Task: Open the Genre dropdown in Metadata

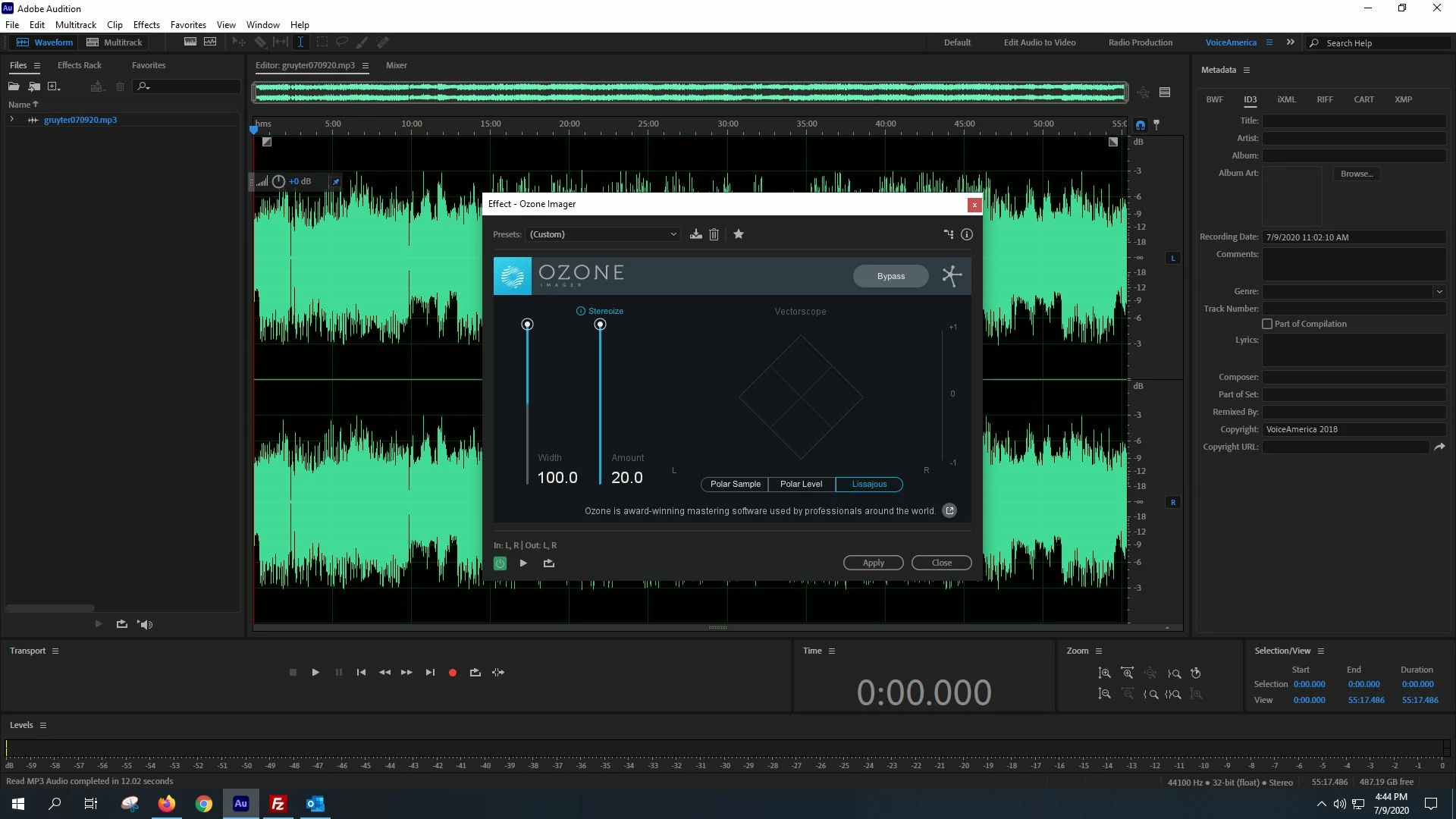Action: coord(1439,291)
